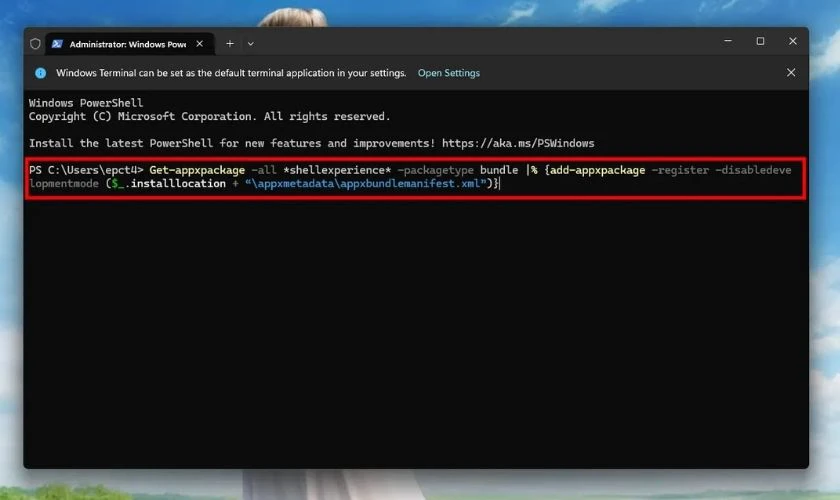Select the Administrator: Windows PowerShell tab
This screenshot has width=840, height=500.
[x=130, y=44]
